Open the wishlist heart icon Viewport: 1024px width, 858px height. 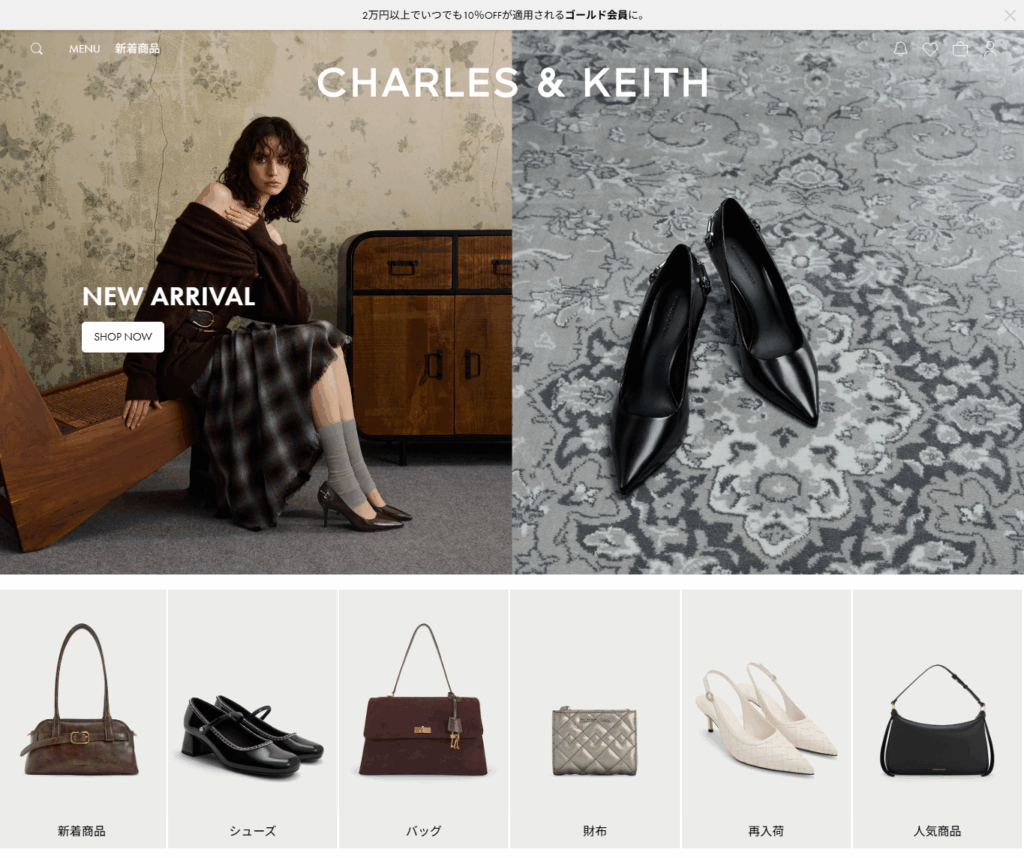pyautogui.click(x=931, y=49)
